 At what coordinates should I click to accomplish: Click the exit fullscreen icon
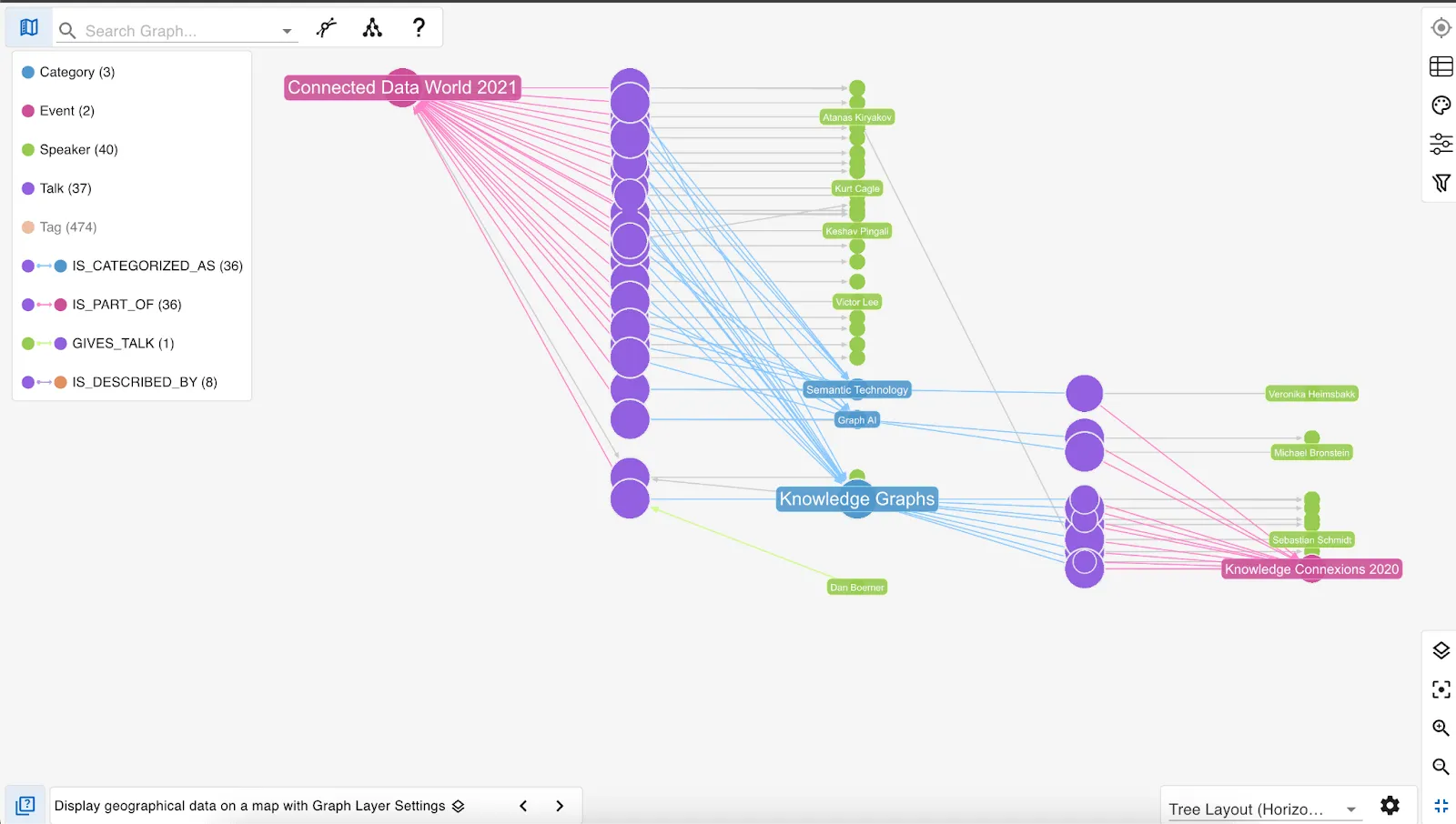coord(1441,806)
